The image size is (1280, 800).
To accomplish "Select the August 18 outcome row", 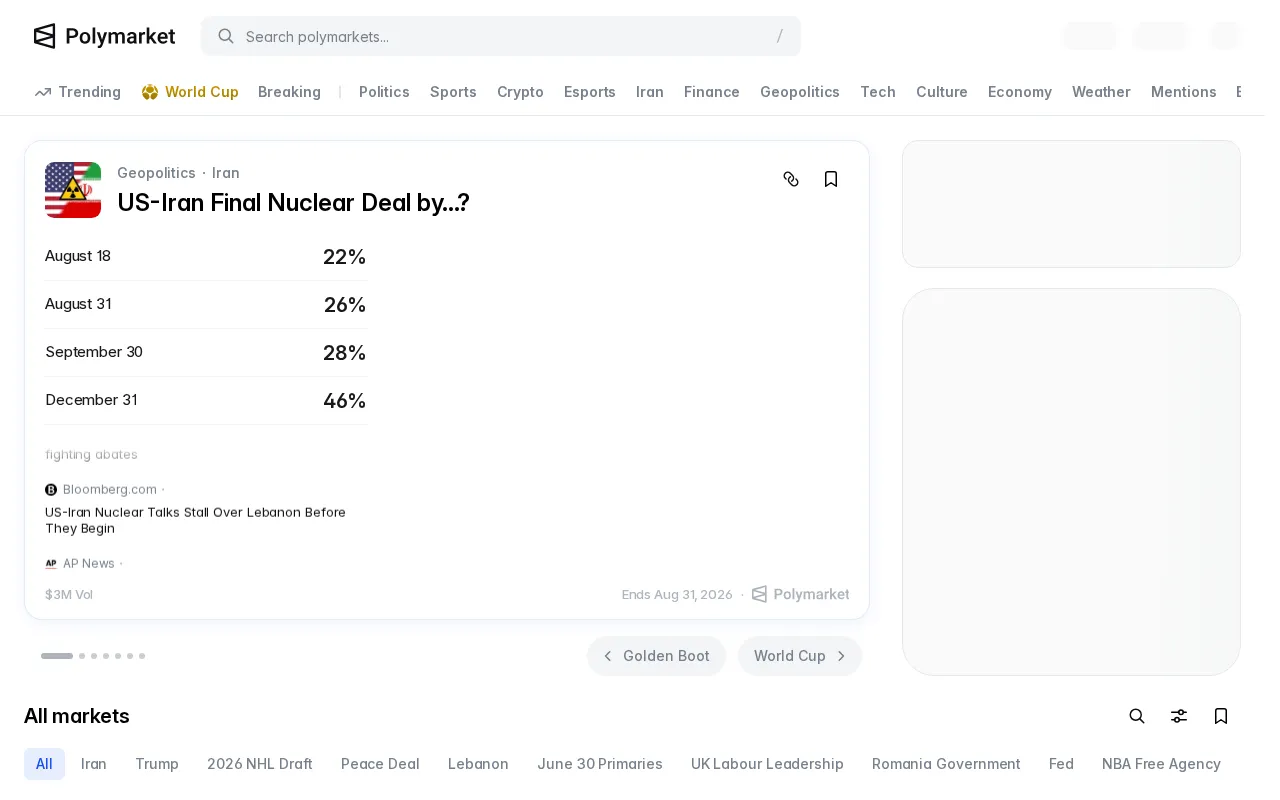I will coord(206,257).
